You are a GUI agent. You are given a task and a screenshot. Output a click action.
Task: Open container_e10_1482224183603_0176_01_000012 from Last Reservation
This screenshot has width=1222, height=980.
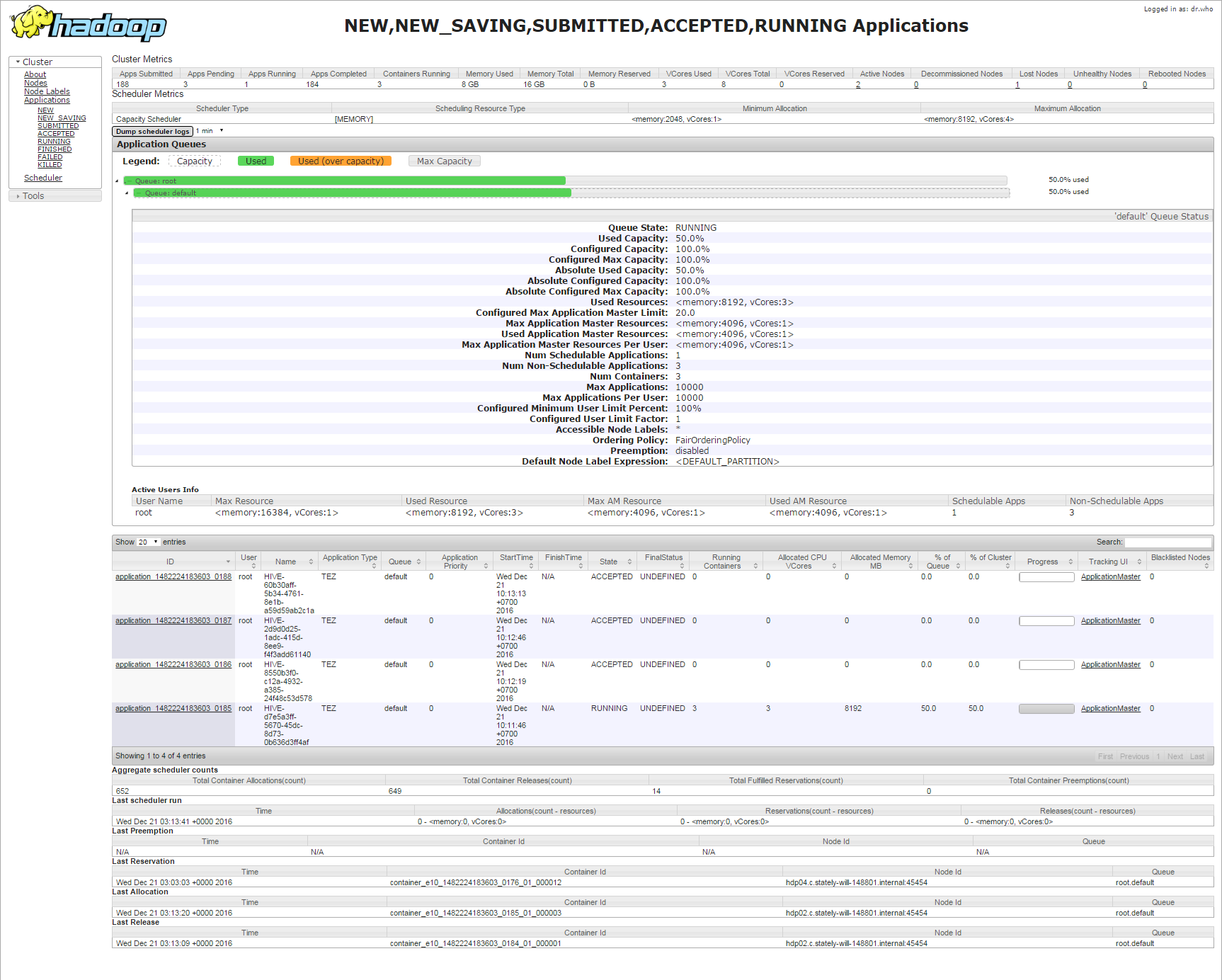coord(475,882)
